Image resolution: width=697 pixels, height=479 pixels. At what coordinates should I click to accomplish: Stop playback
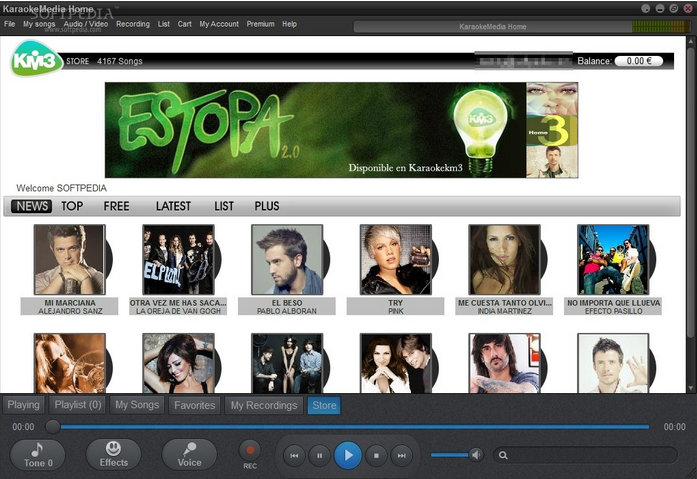376,455
